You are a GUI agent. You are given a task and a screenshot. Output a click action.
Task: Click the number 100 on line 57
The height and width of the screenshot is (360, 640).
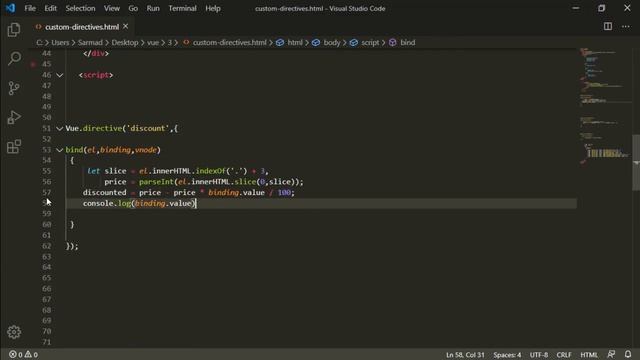click(x=284, y=192)
